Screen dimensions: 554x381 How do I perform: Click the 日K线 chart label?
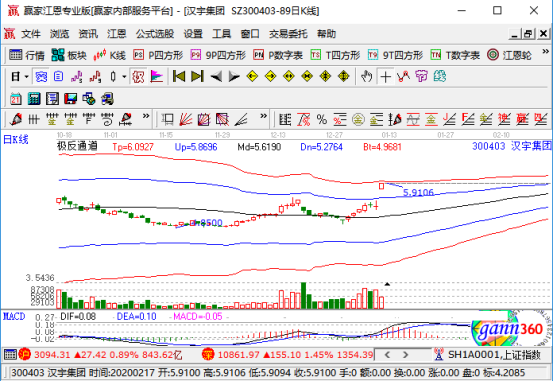point(16,140)
